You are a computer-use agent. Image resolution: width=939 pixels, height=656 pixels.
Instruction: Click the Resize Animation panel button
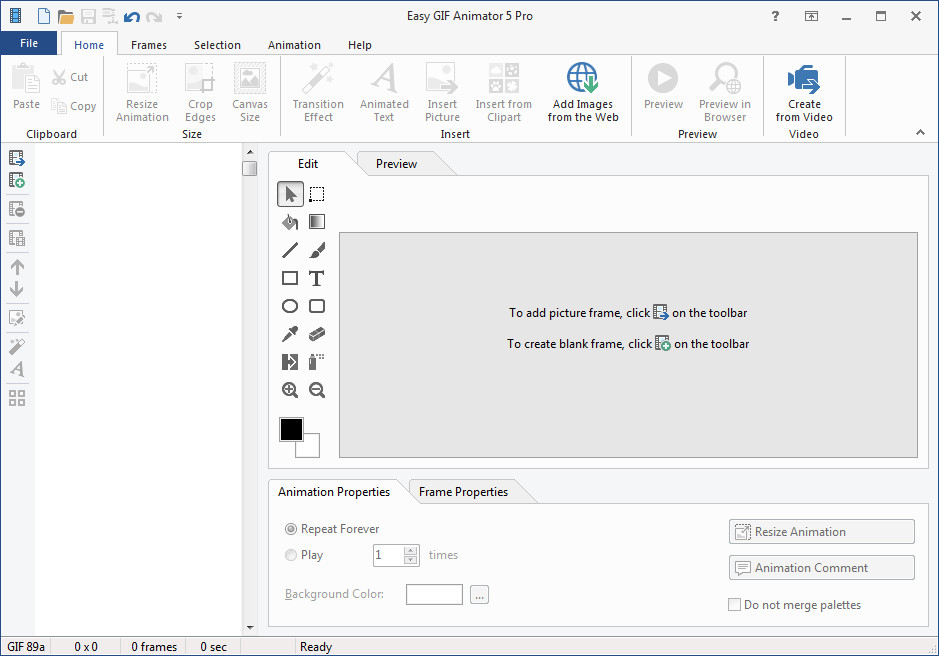point(821,531)
